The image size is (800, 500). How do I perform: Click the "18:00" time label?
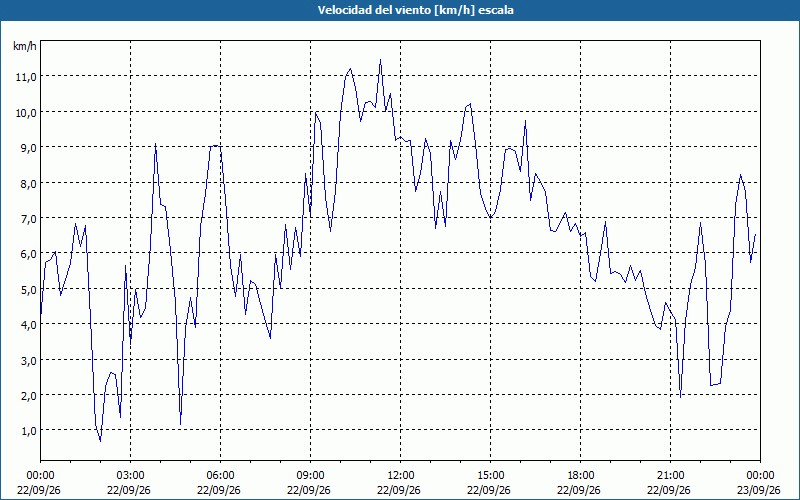coord(581,476)
